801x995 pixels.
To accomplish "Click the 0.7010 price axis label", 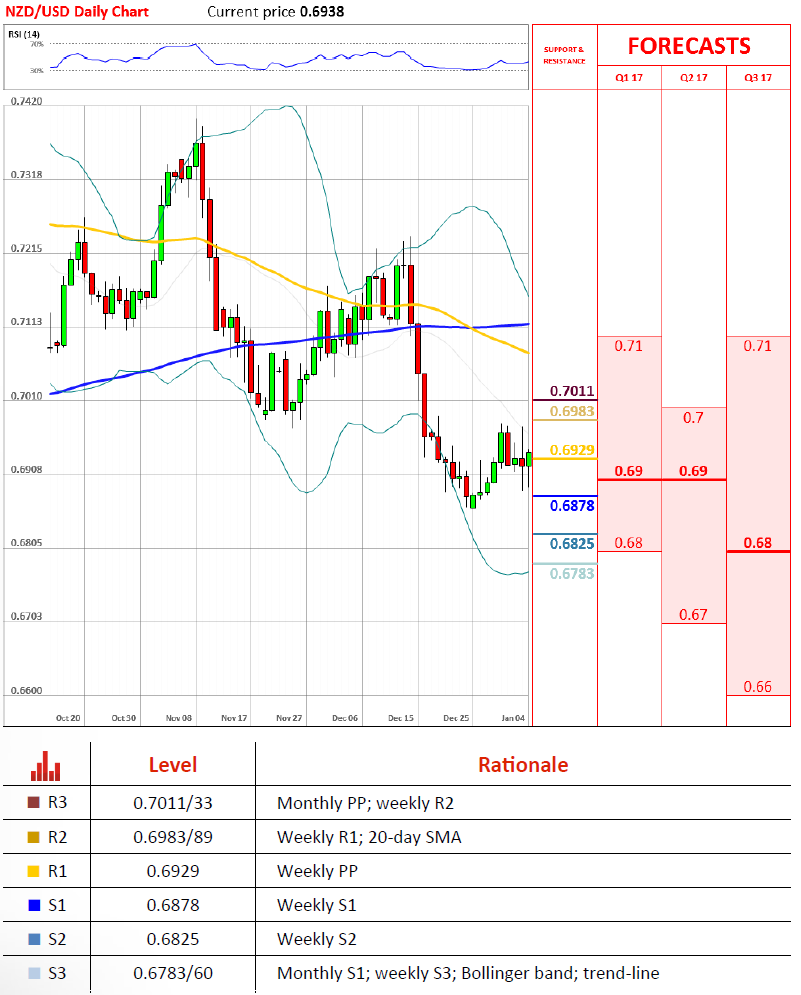I will click(x=27, y=396).
